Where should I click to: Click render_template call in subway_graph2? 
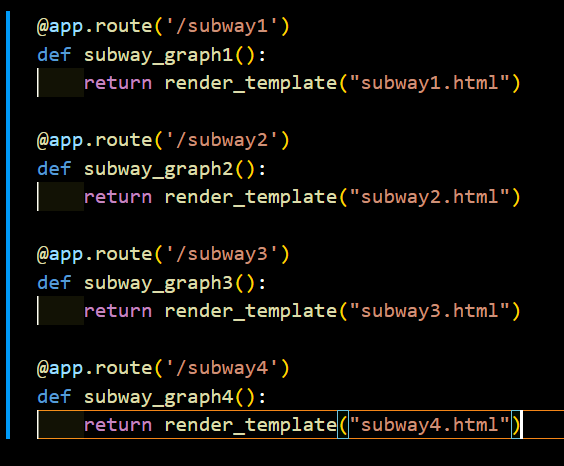pyautogui.click(x=251, y=198)
